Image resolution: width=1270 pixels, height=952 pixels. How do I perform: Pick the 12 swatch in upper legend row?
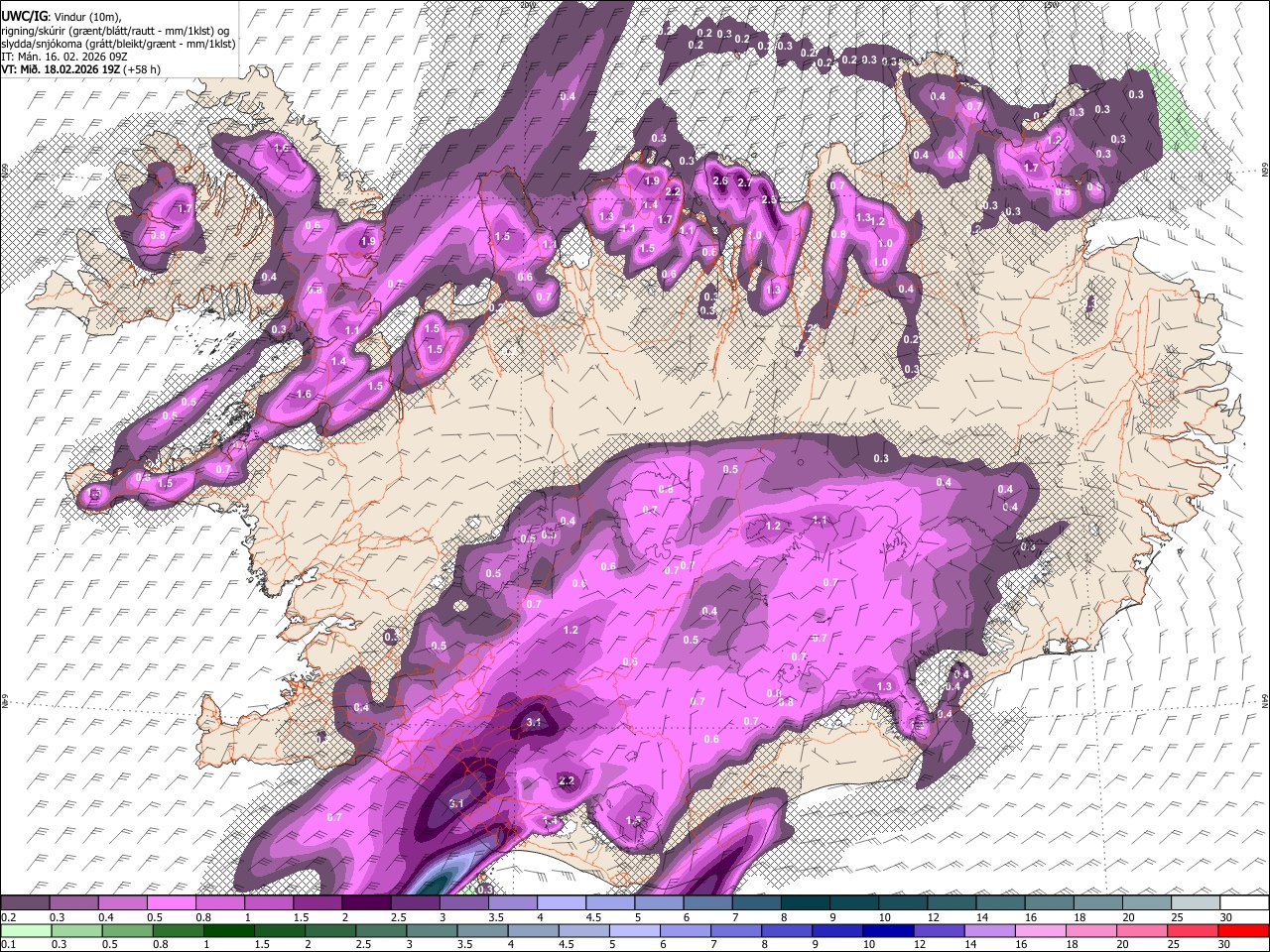[x=951, y=903]
